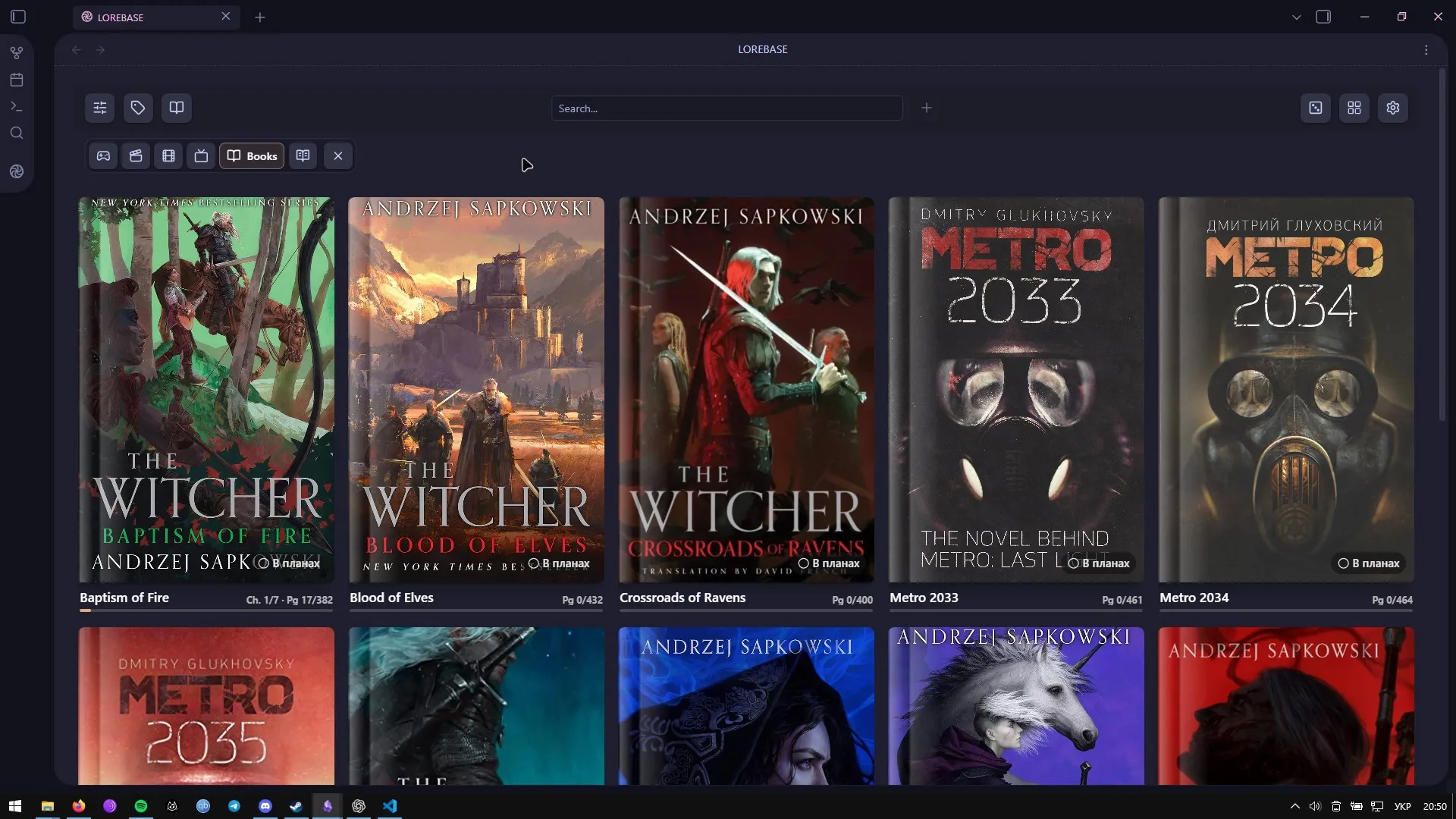
Task: Open Lorebase via the swirl ribbon icon
Action: point(17,171)
